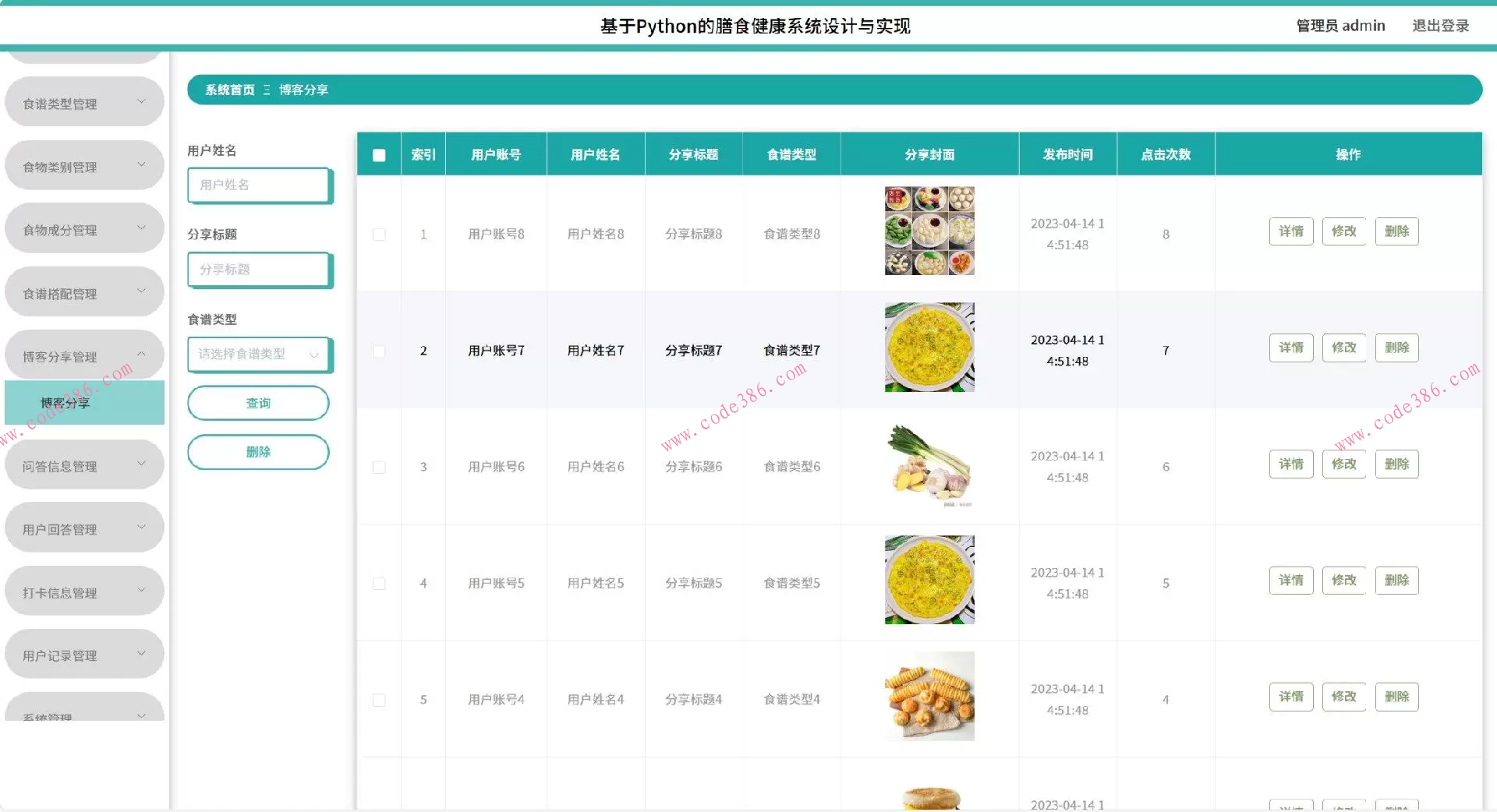The image size is (1497, 812).
Task: Open the 打卡信息管理 menu section
Action: [84, 591]
